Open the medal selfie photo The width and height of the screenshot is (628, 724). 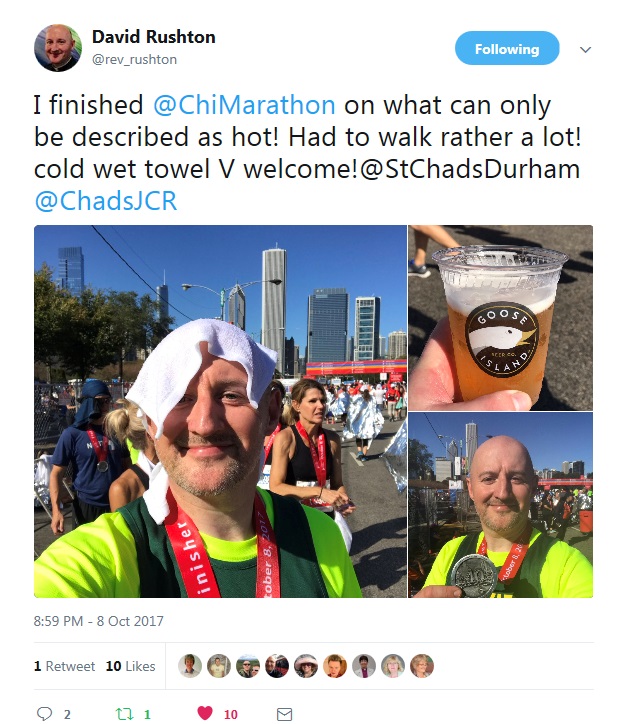click(501, 505)
